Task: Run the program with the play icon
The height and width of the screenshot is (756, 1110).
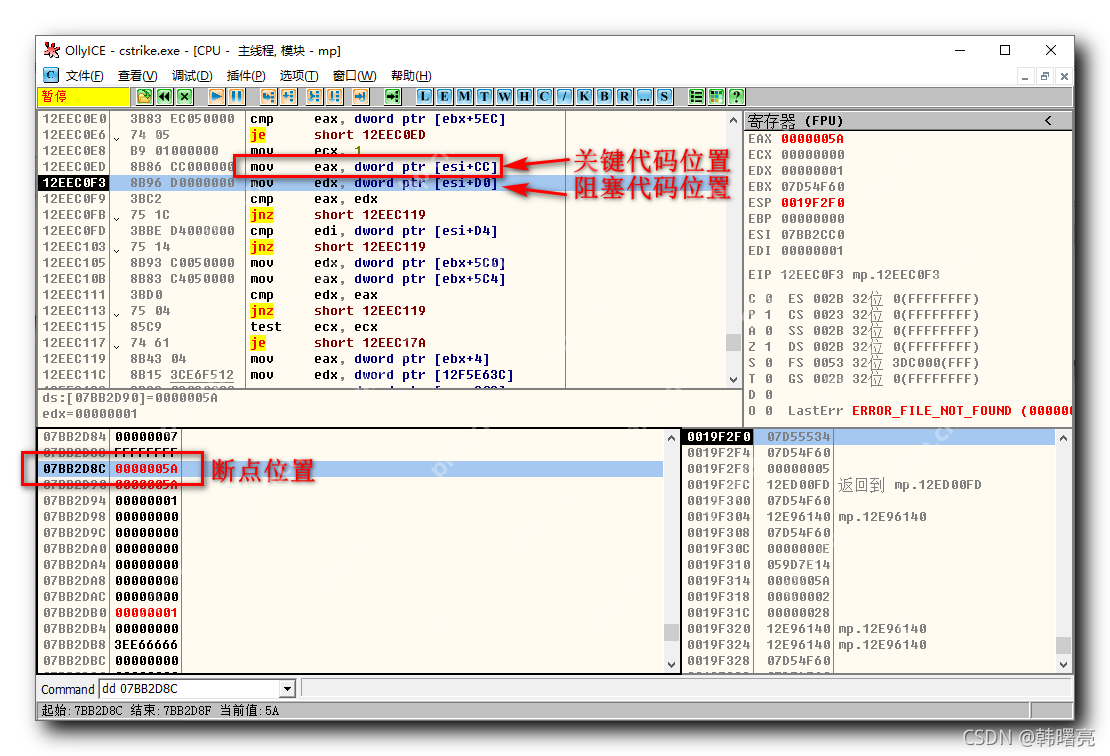Action: click(x=216, y=96)
